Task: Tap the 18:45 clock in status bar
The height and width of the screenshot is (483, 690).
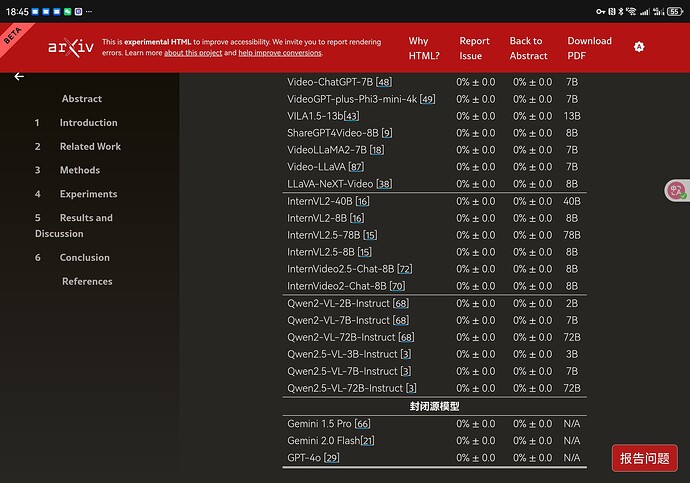Action: click(x=17, y=12)
